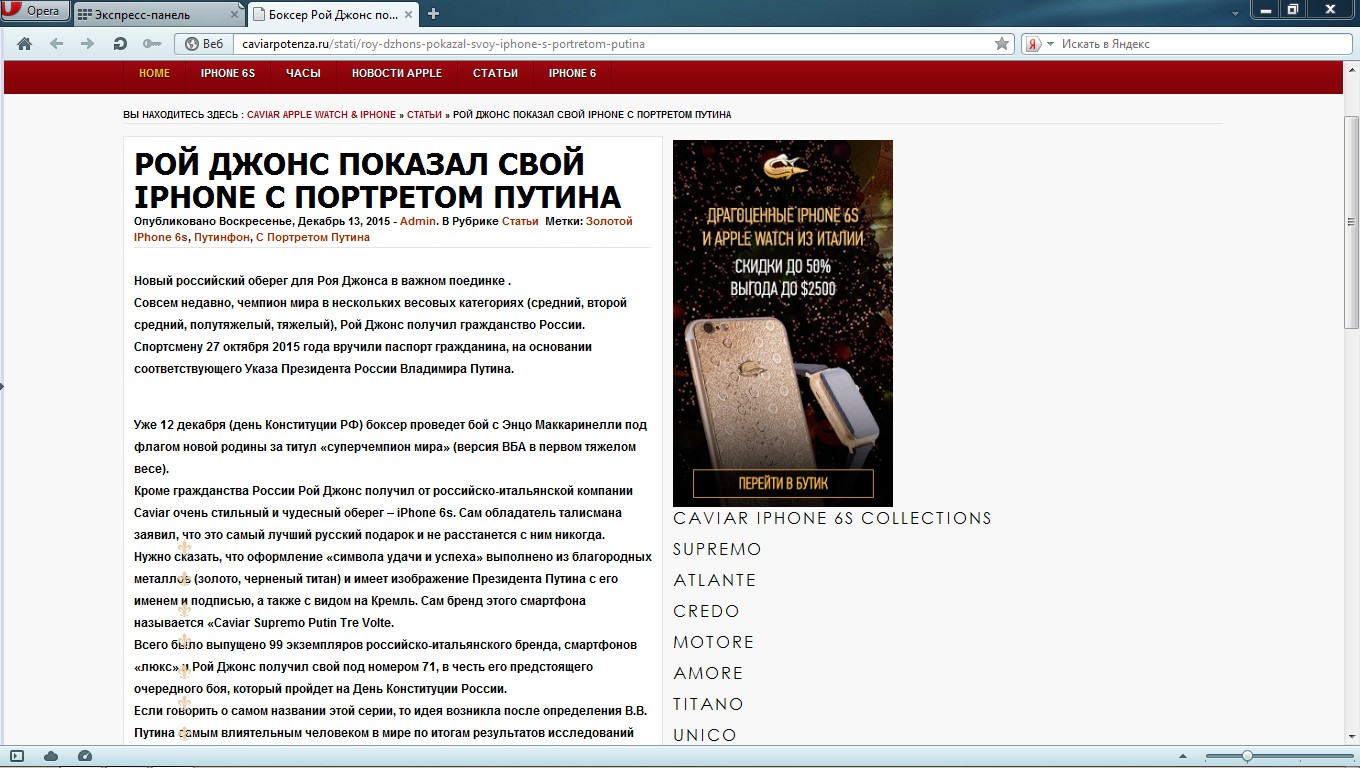Viewport: 1360px width, 768px height.
Task: Open IPHONE 6 navigation item
Action: pos(572,73)
